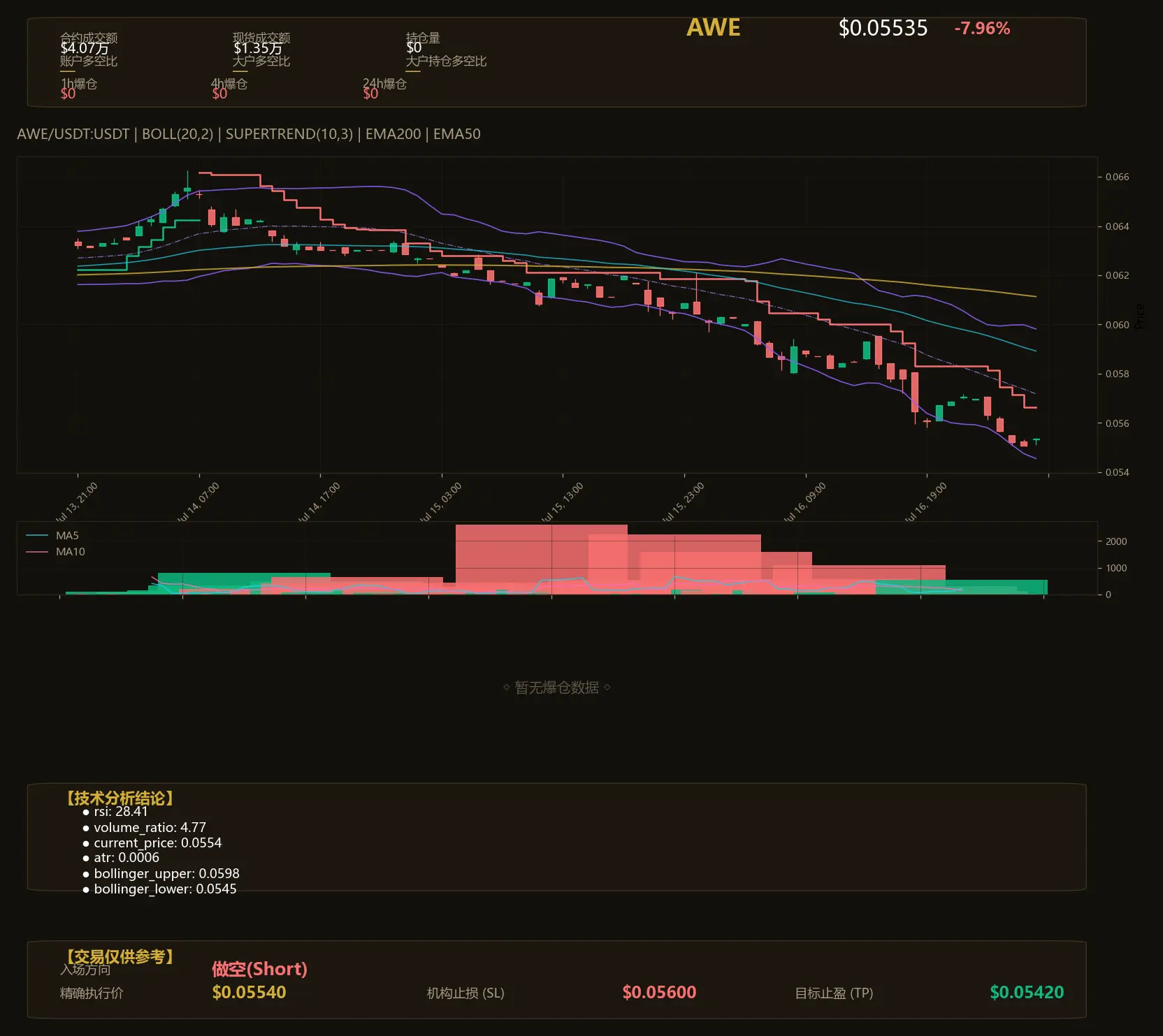Click the Jul 13, 21:00 time axis label
Image resolution: width=1163 pixels, height=1036 pixels.
(78, 502)
